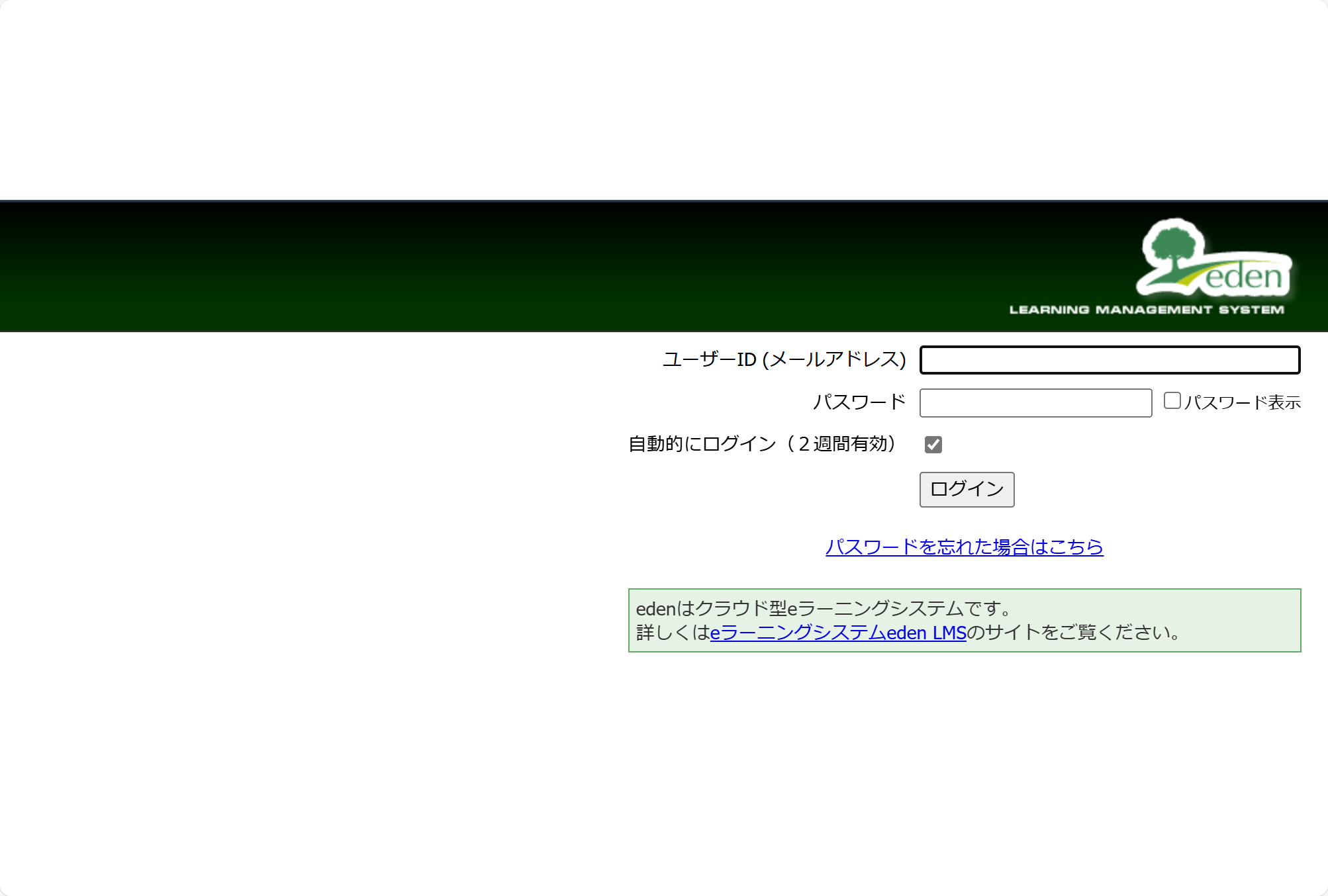Click the ユーザーID (メールアドレス) label text
The width and height of the screenshot is (1328, 896).
(x=784, y=359)
